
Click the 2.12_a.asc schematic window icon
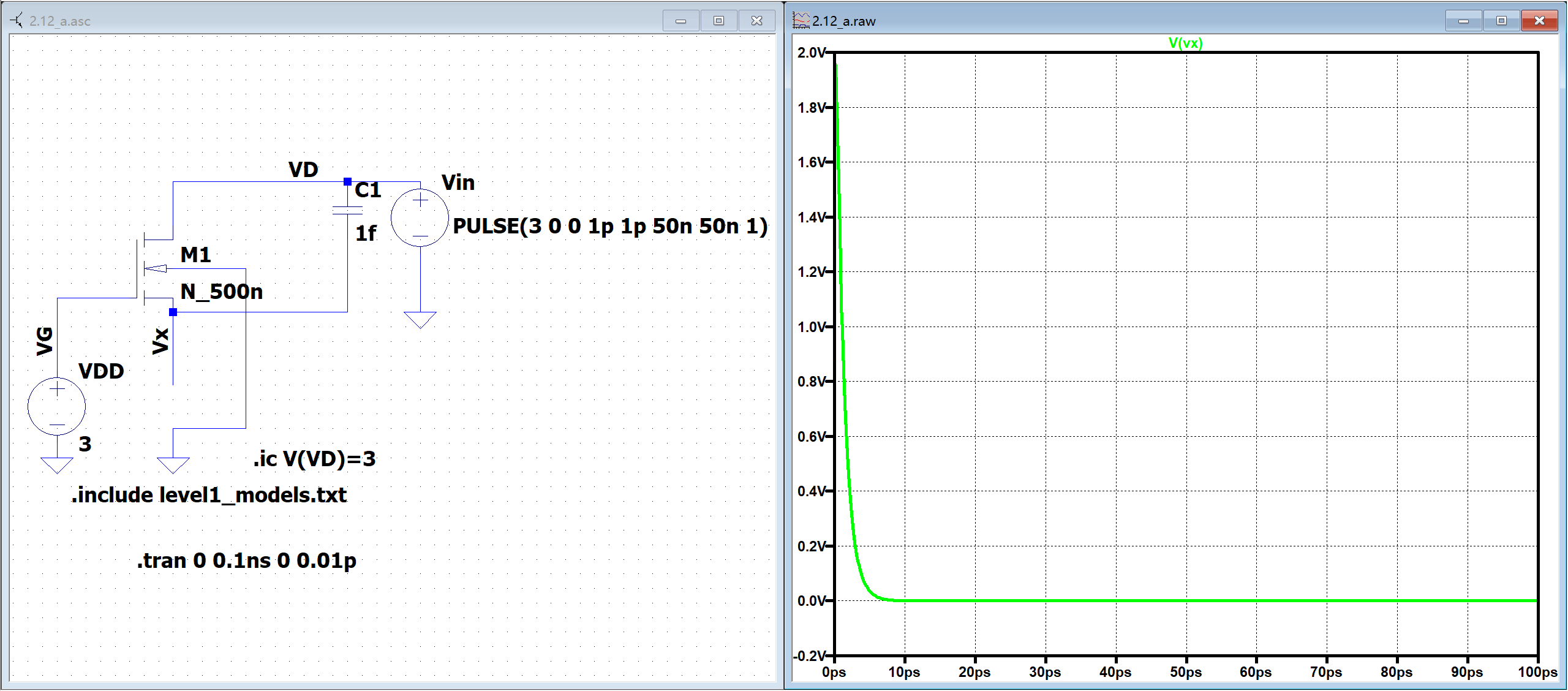point(17,21)
